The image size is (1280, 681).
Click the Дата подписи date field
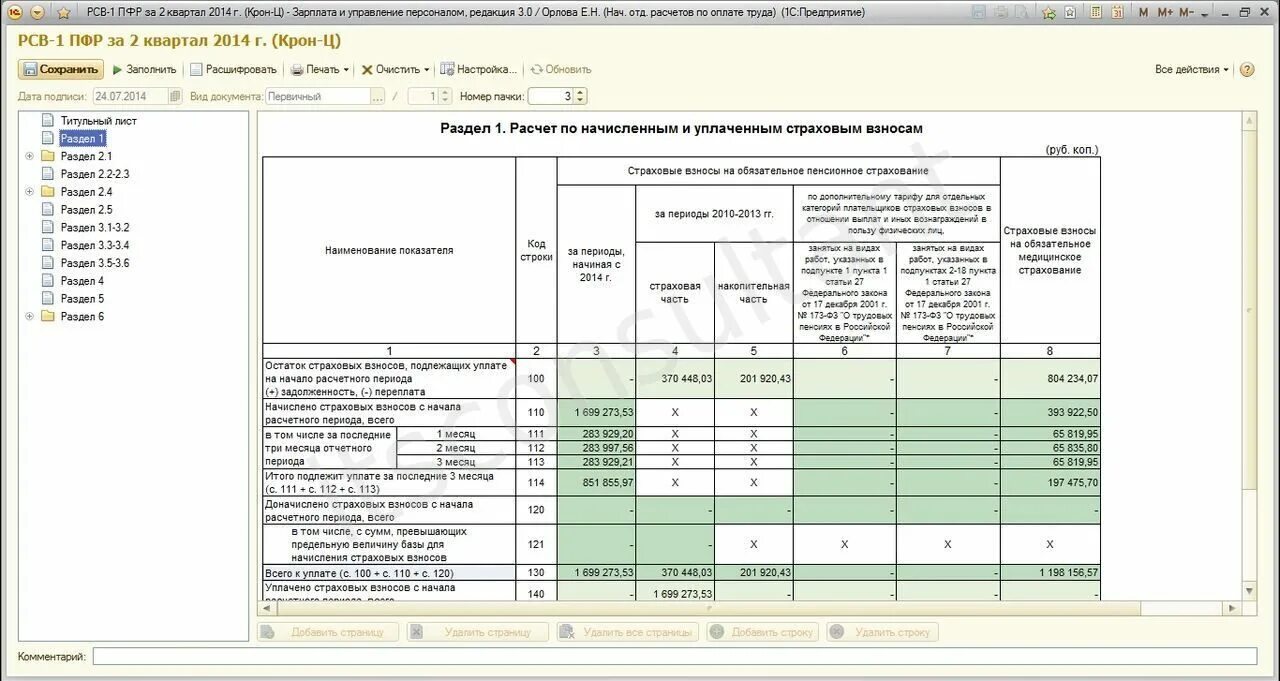pyautogui.click(x=130, y=96)
